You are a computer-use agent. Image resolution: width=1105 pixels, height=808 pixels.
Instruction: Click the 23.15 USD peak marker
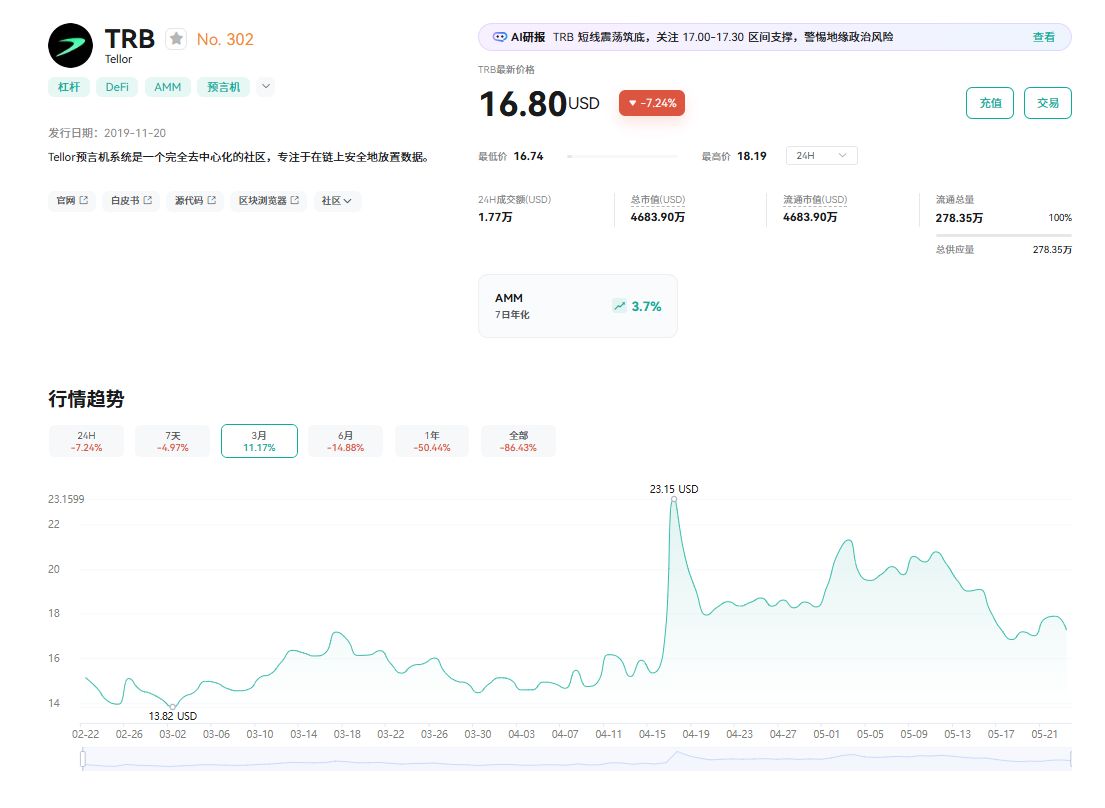pos(674,499)
